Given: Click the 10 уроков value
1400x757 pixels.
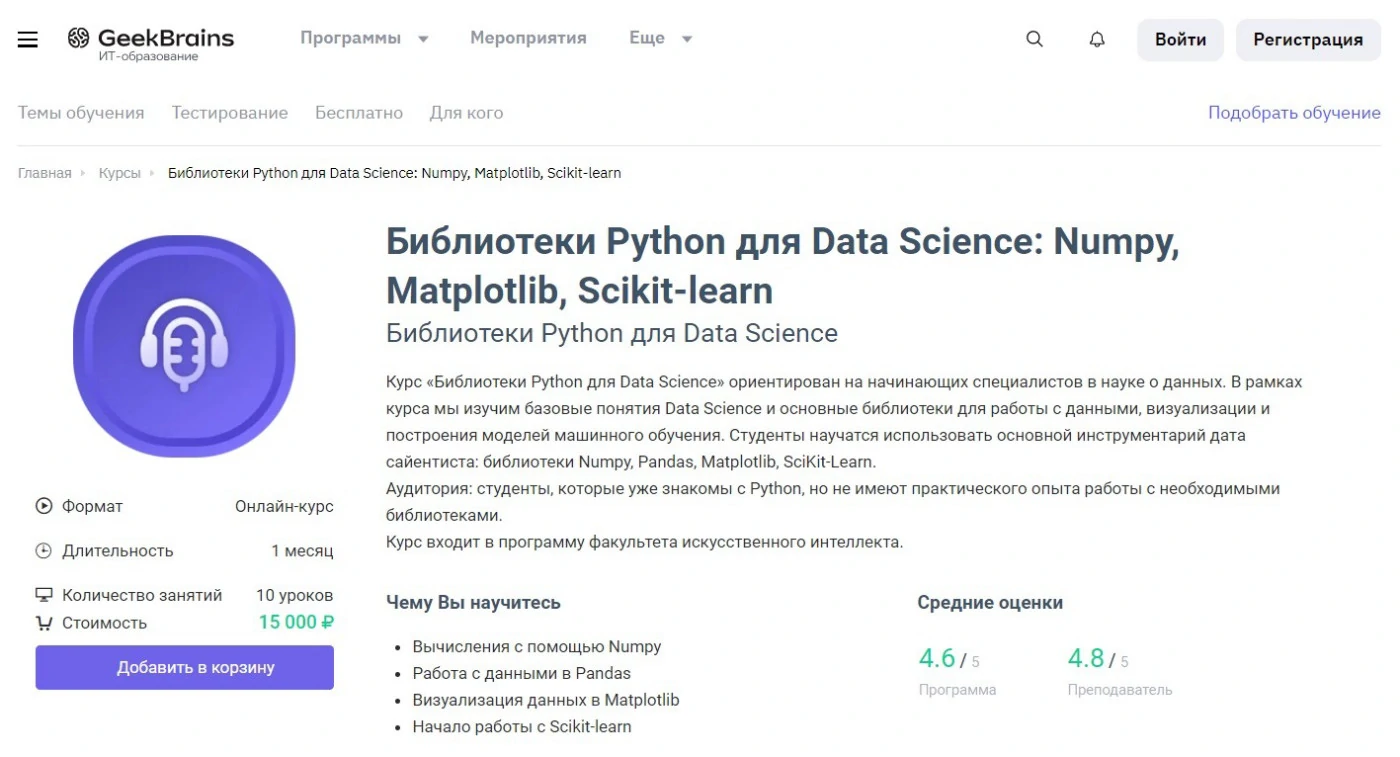Looking at the screenshot, I should click(295, 595).
